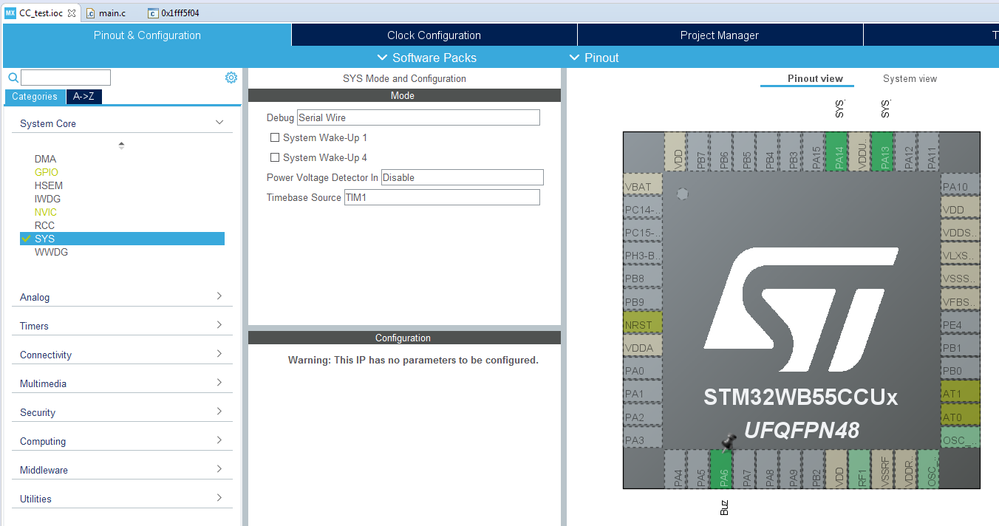Enable System Wake-Up 4 checkbox
Screen dimensions: 999x526
click(275, 157)
